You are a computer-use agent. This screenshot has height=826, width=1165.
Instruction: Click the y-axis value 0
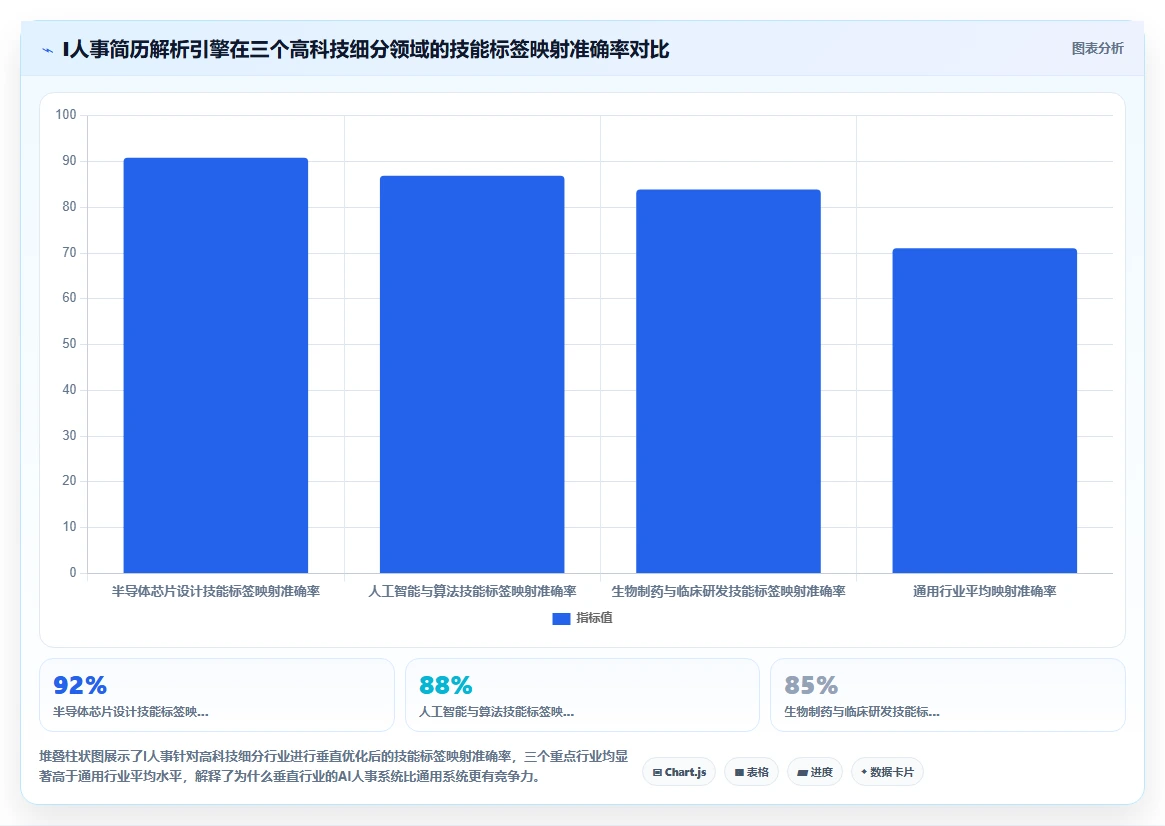(73, 573)
